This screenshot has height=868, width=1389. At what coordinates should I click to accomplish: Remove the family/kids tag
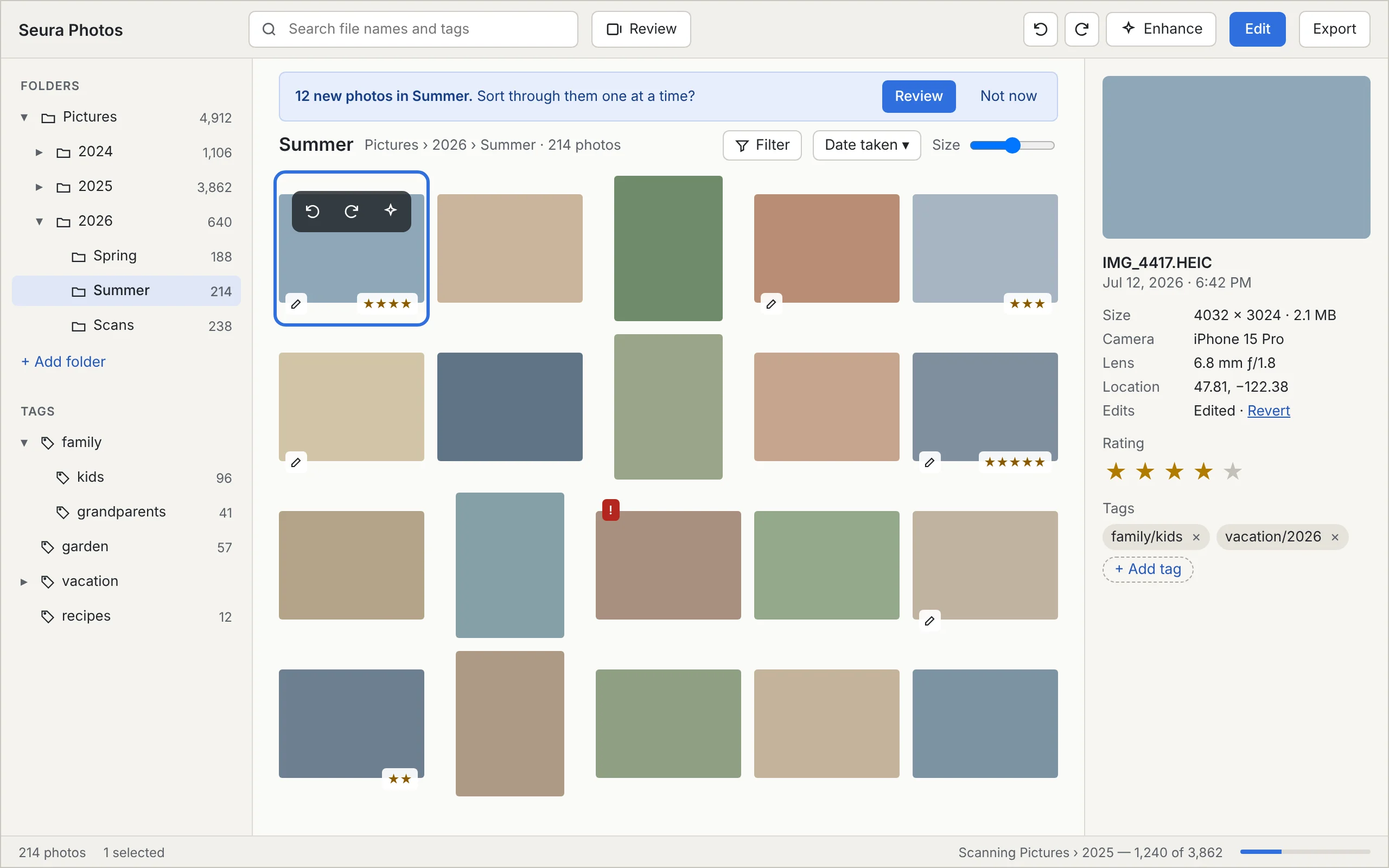(x=1196, y=537)
